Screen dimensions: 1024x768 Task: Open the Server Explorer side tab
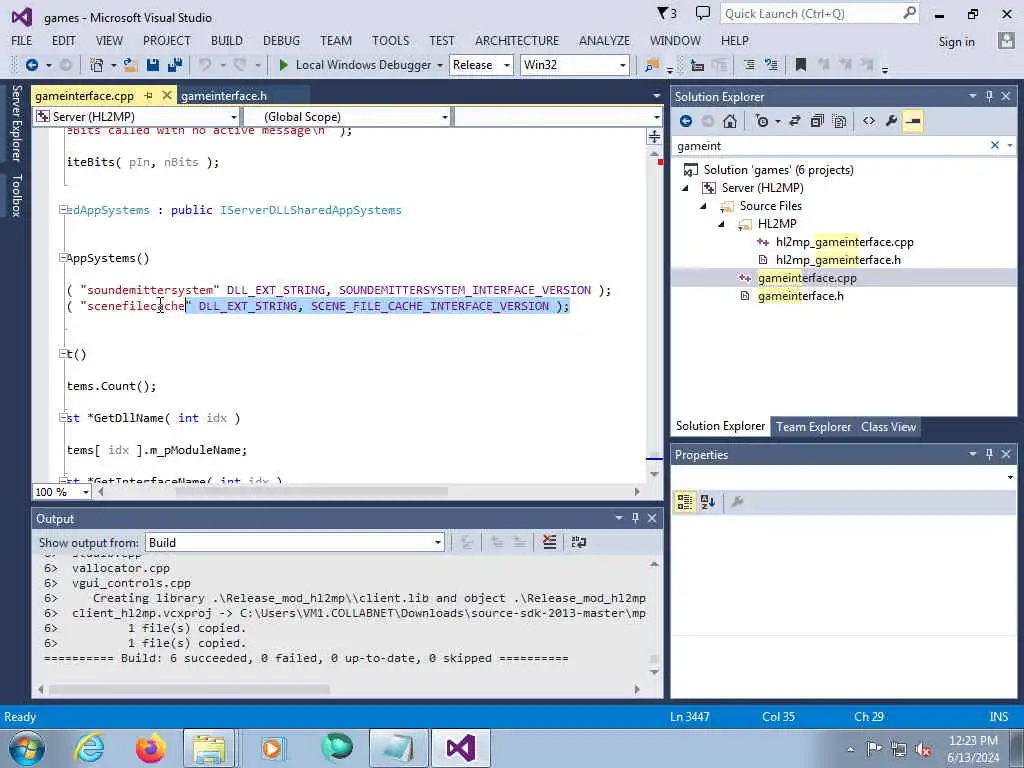tap(17, 123)
